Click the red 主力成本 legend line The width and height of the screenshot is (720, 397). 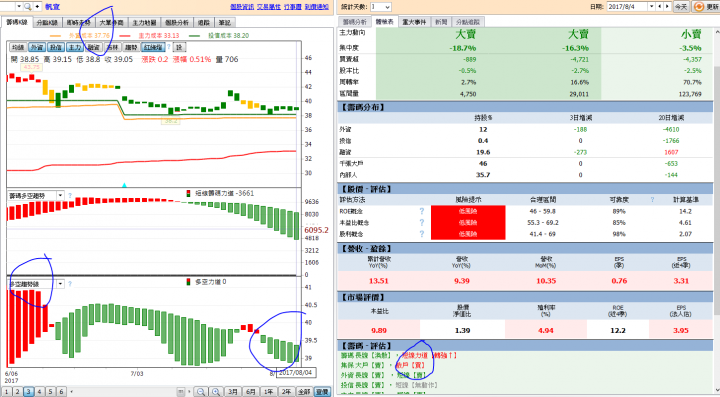(x=124, y=36)
